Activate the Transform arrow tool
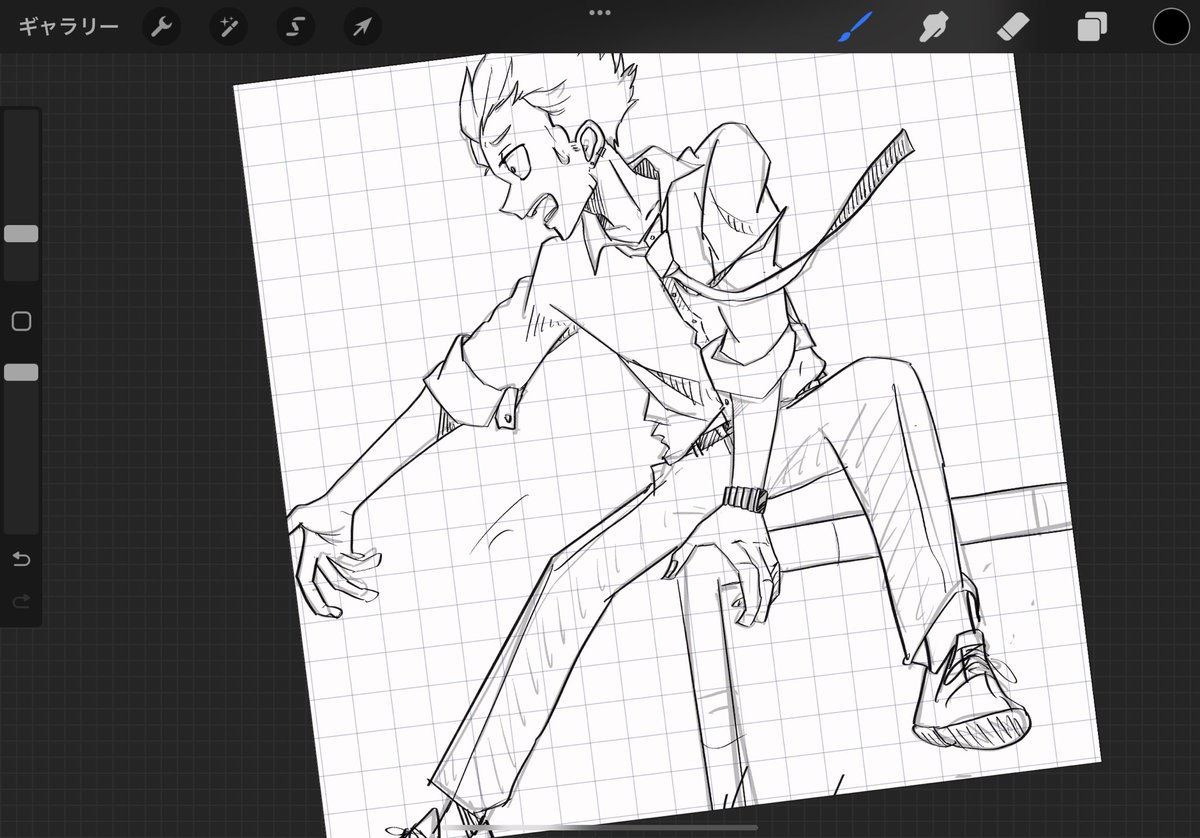Viewport: 1200px width, 838px height. click(x=362, y=27)
